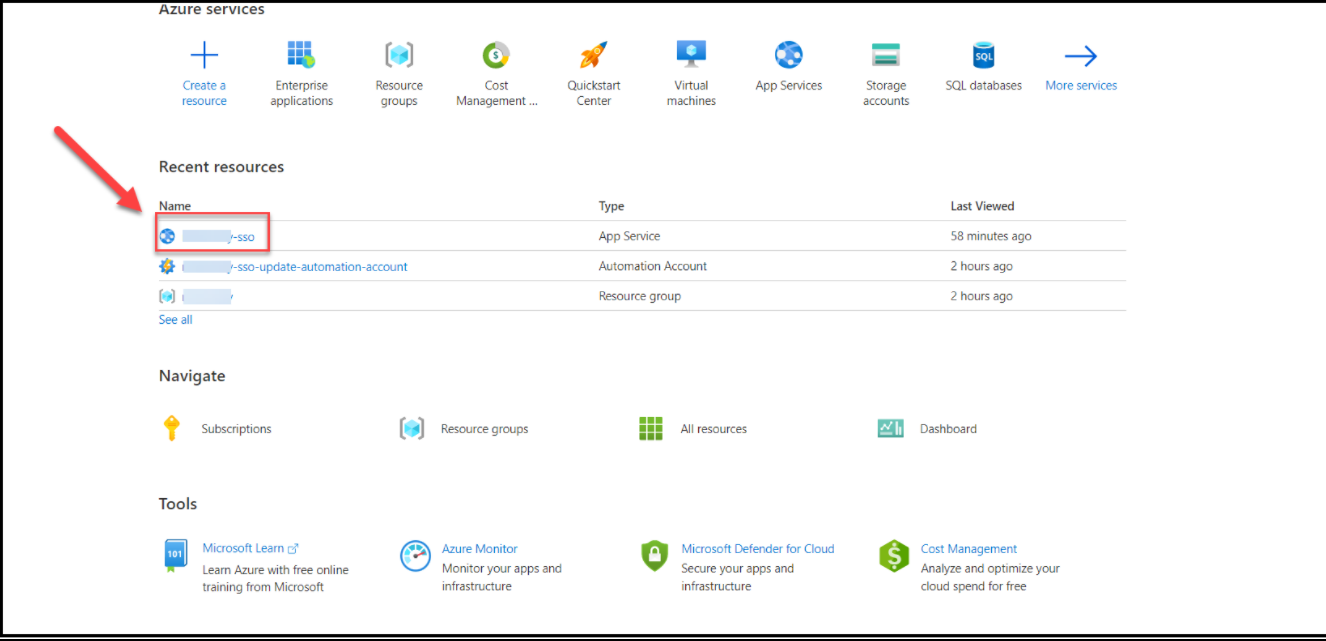Open the Resource groups service icon

[399, 55]
